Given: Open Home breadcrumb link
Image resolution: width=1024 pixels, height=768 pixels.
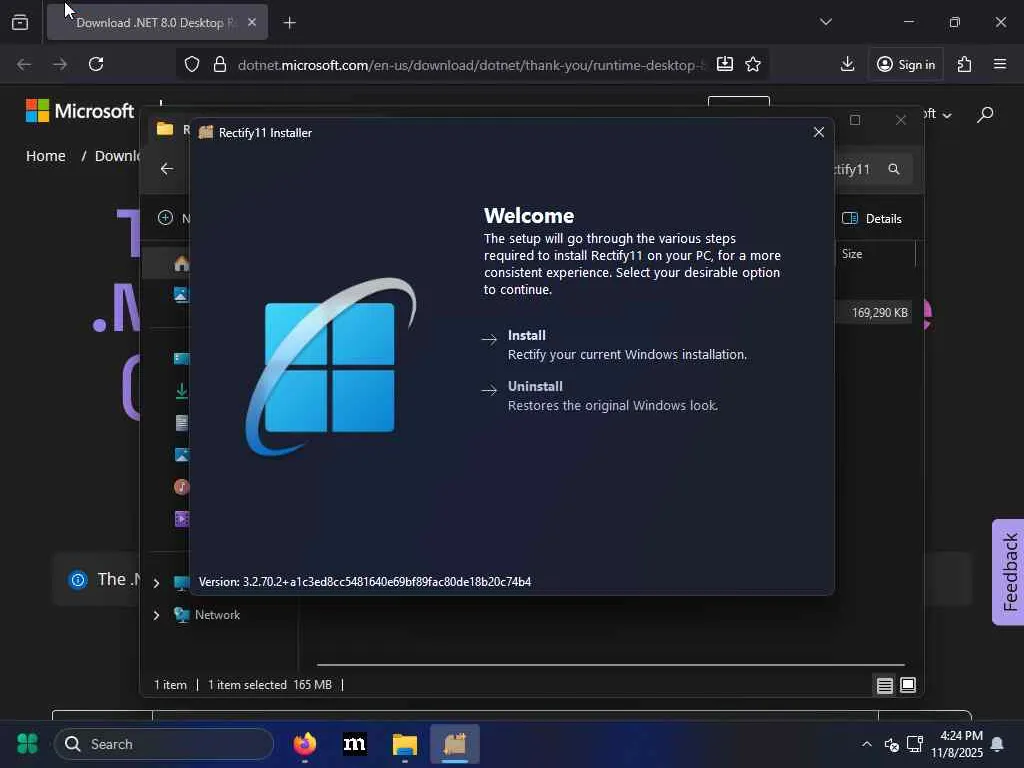Looking at the screenshot, I should (46, 156).
